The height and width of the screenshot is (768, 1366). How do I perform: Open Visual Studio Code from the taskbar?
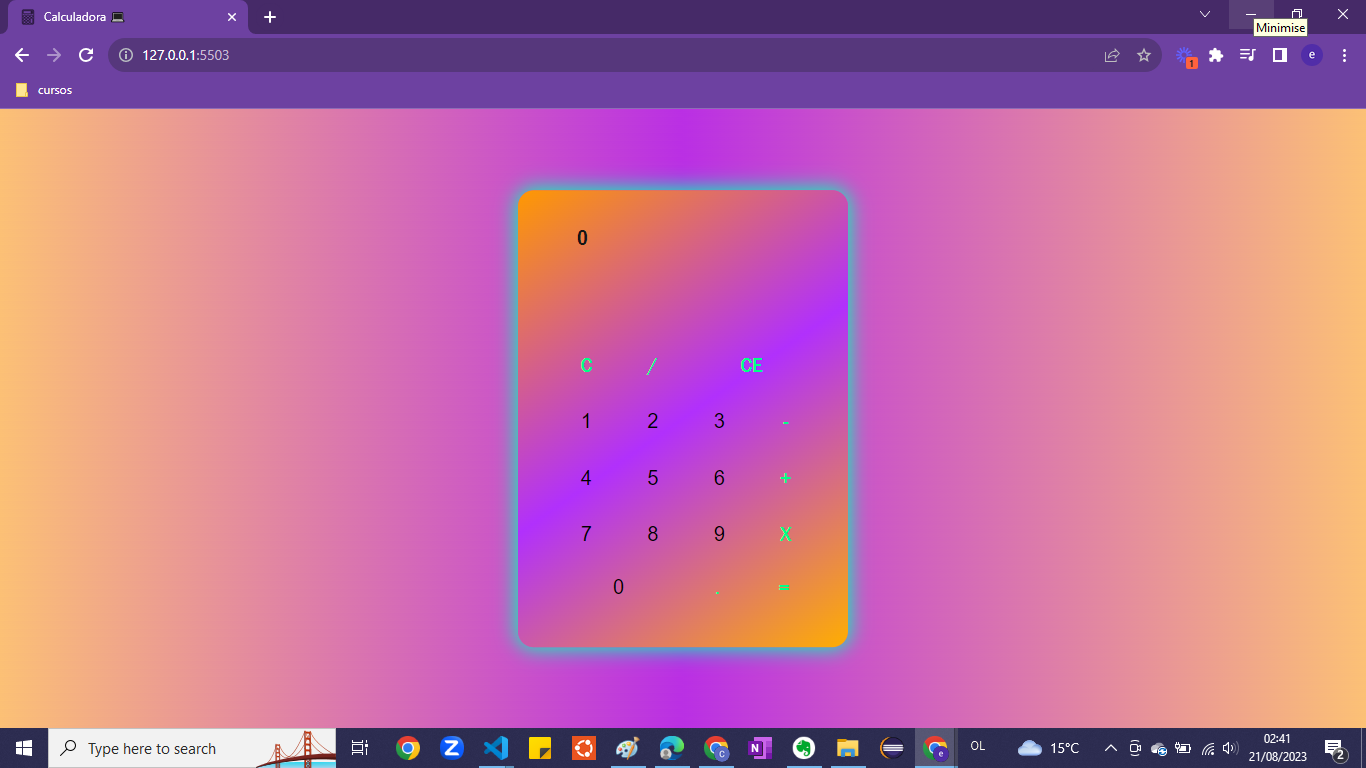coord(495,747)
